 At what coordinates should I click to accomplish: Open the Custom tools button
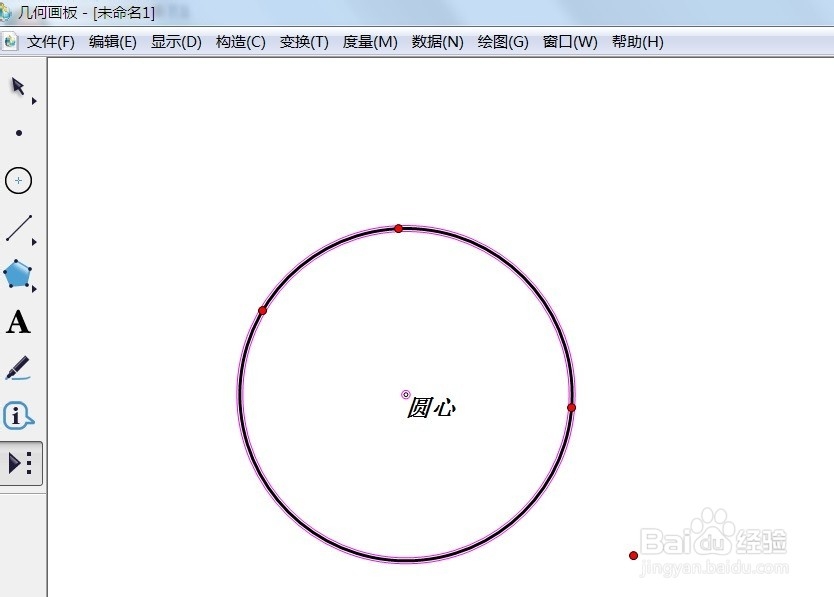point(21,463)
